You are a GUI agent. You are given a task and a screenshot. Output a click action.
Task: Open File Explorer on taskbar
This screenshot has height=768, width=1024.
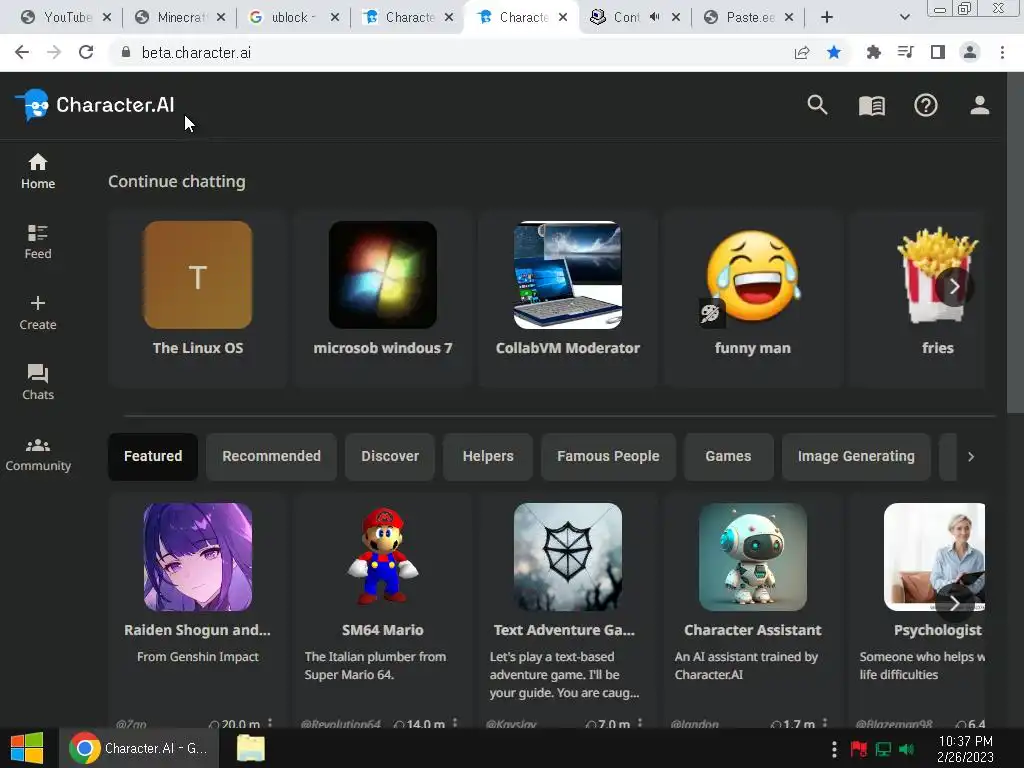pyautogui.click(x=251, y=748)
